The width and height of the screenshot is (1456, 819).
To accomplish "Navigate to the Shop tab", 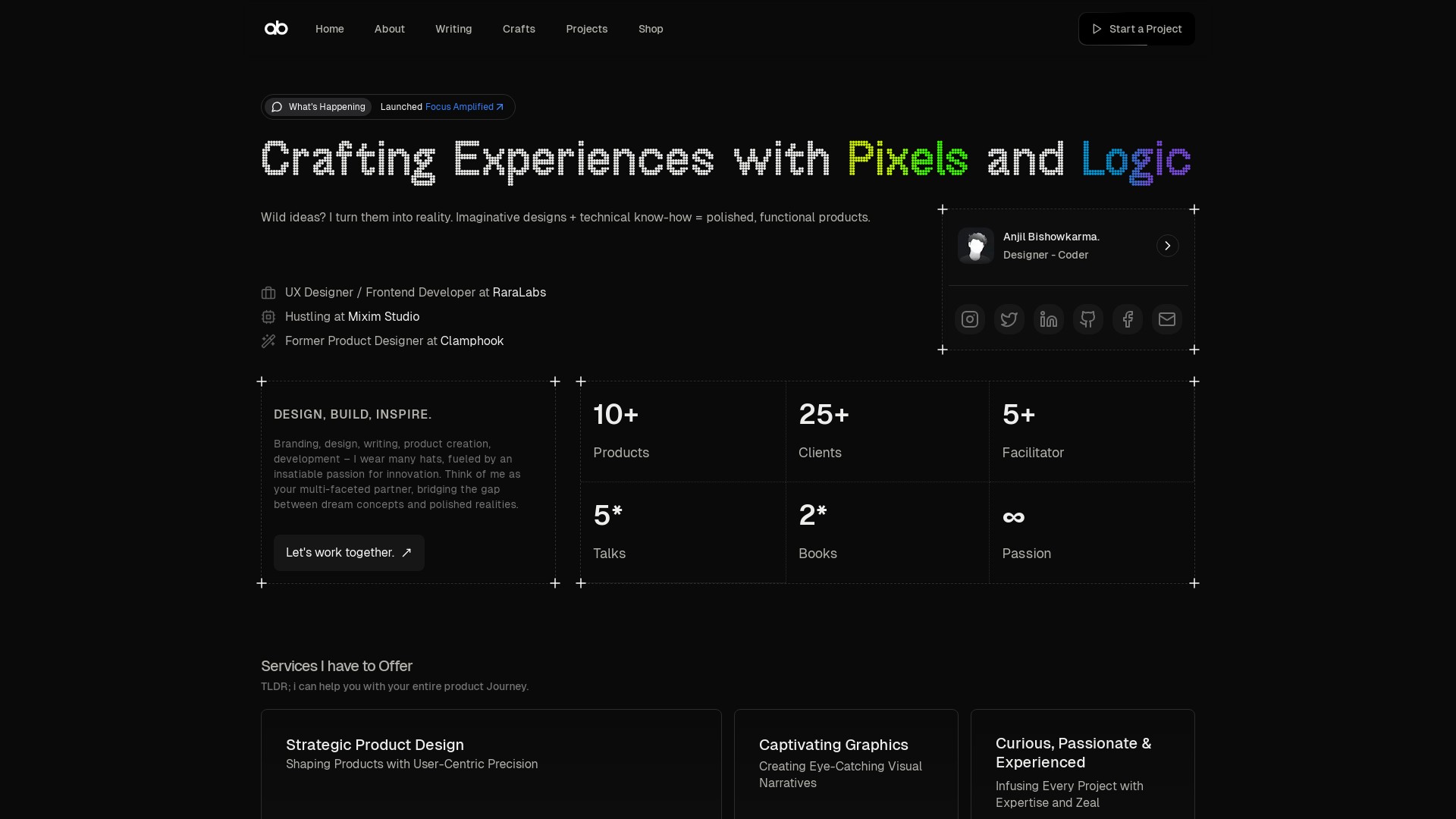I will [651, 29].
